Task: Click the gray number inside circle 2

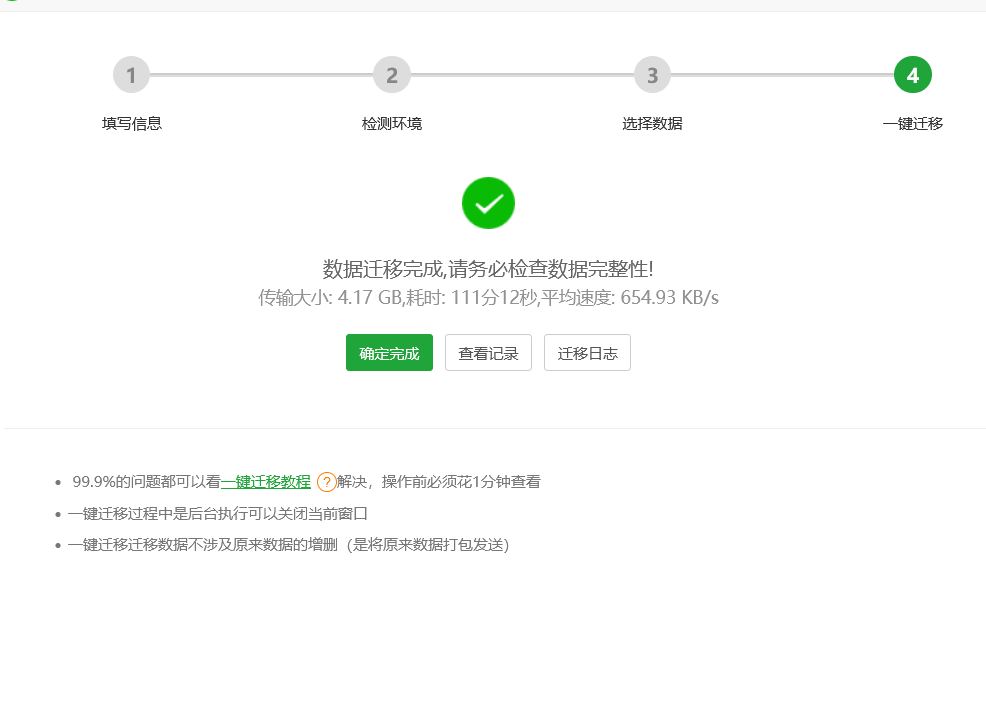Action: (391, 74)
